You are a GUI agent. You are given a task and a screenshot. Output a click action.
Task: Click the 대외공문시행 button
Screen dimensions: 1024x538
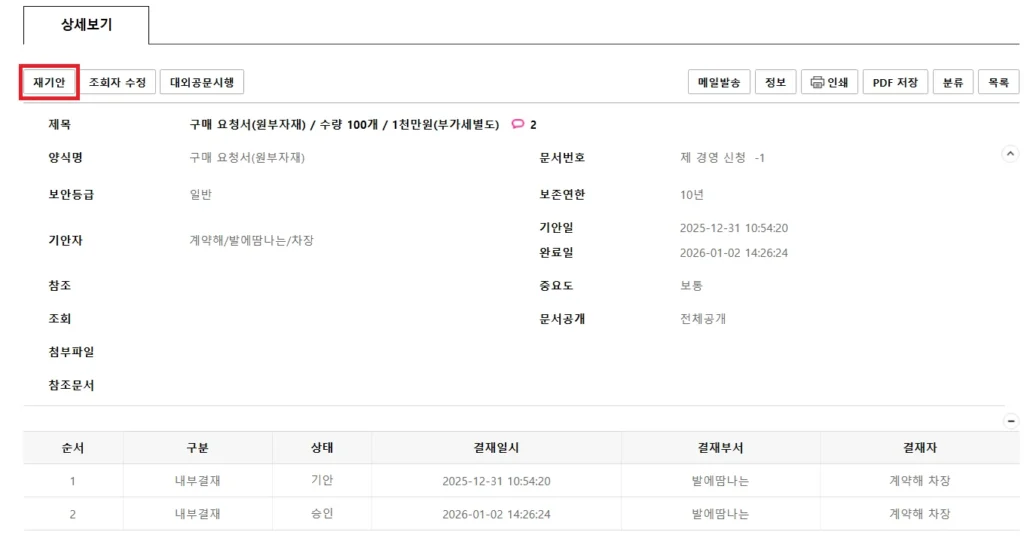[201, 82]
